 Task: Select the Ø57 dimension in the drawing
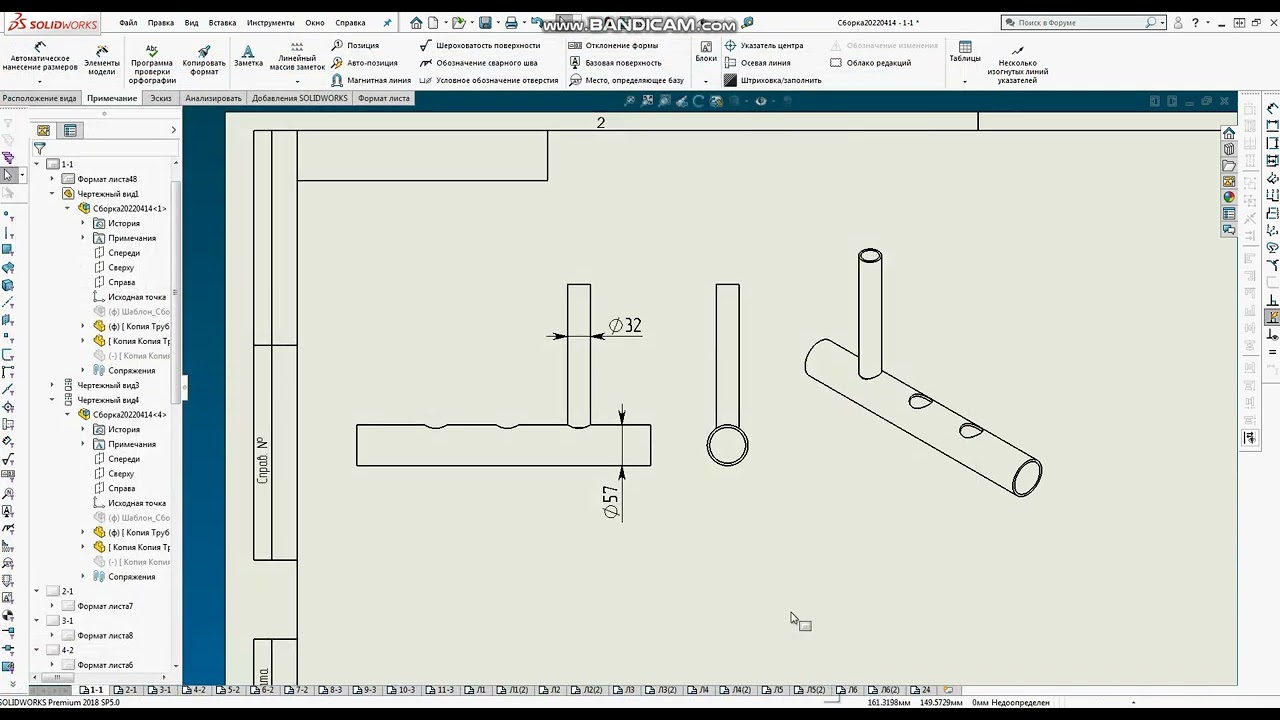click(611, 502)
